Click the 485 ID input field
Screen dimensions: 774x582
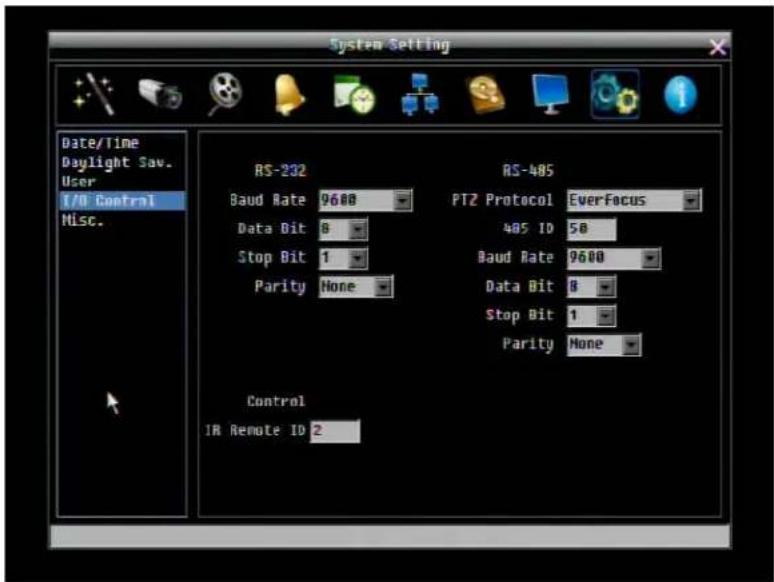pyautogui.click(x=591, y=229)
